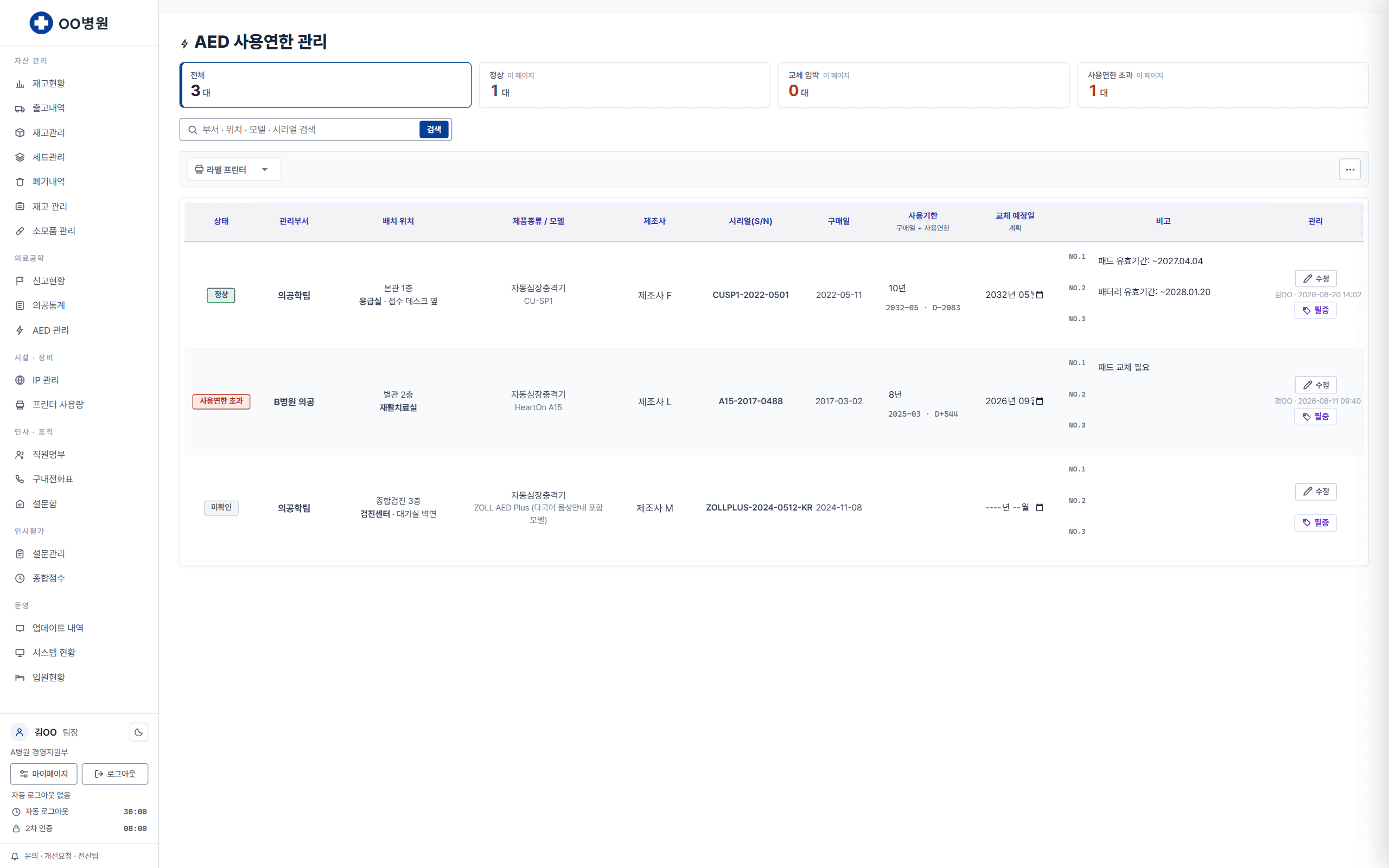Screen dimensions: 1389x868
Task: Click the 배터리 유효기간 note text
Action: point(1154,292)
